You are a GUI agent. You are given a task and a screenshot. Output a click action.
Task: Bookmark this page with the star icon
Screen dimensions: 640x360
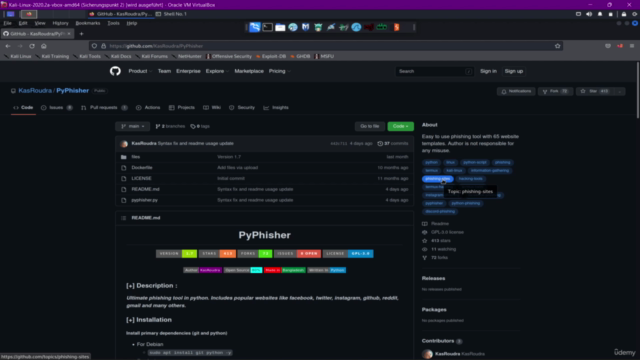pos(558,46)
